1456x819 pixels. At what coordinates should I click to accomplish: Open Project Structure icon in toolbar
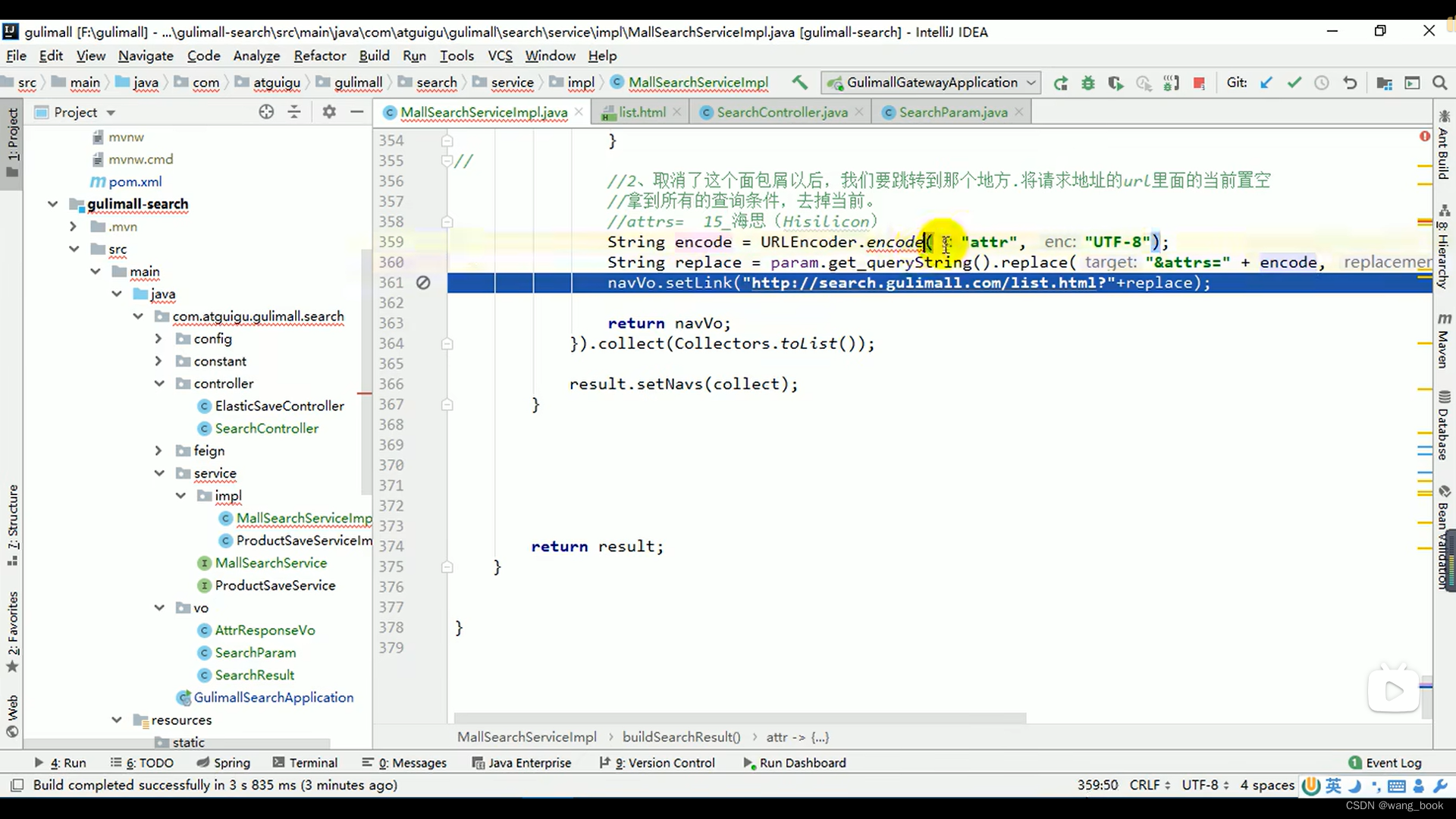[x=1384, y=83]
